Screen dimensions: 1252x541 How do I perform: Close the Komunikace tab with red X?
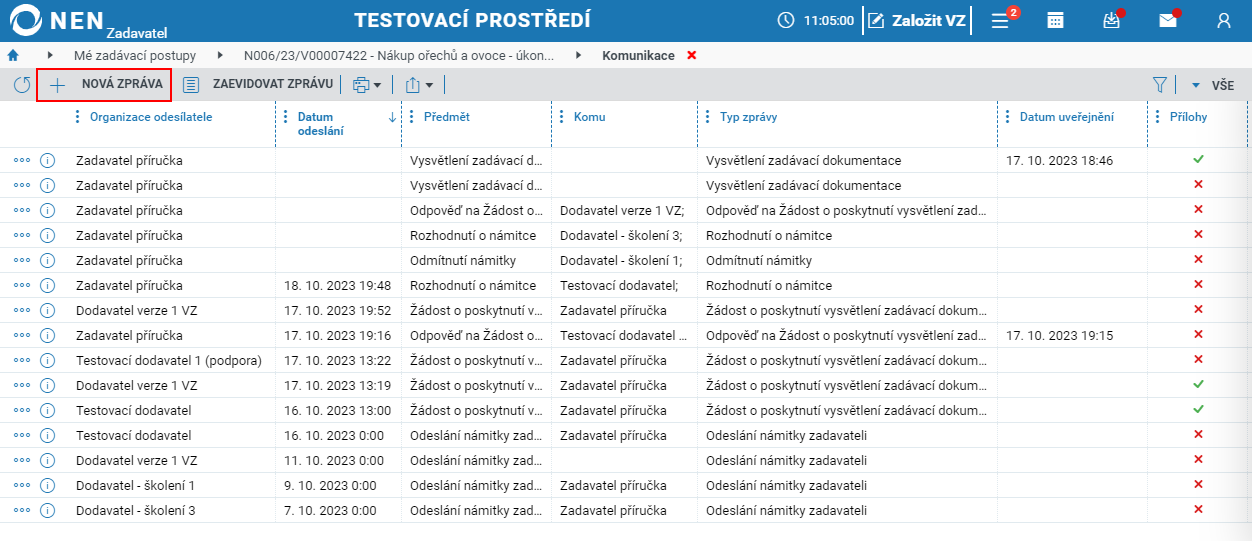[x=692, y=55]
